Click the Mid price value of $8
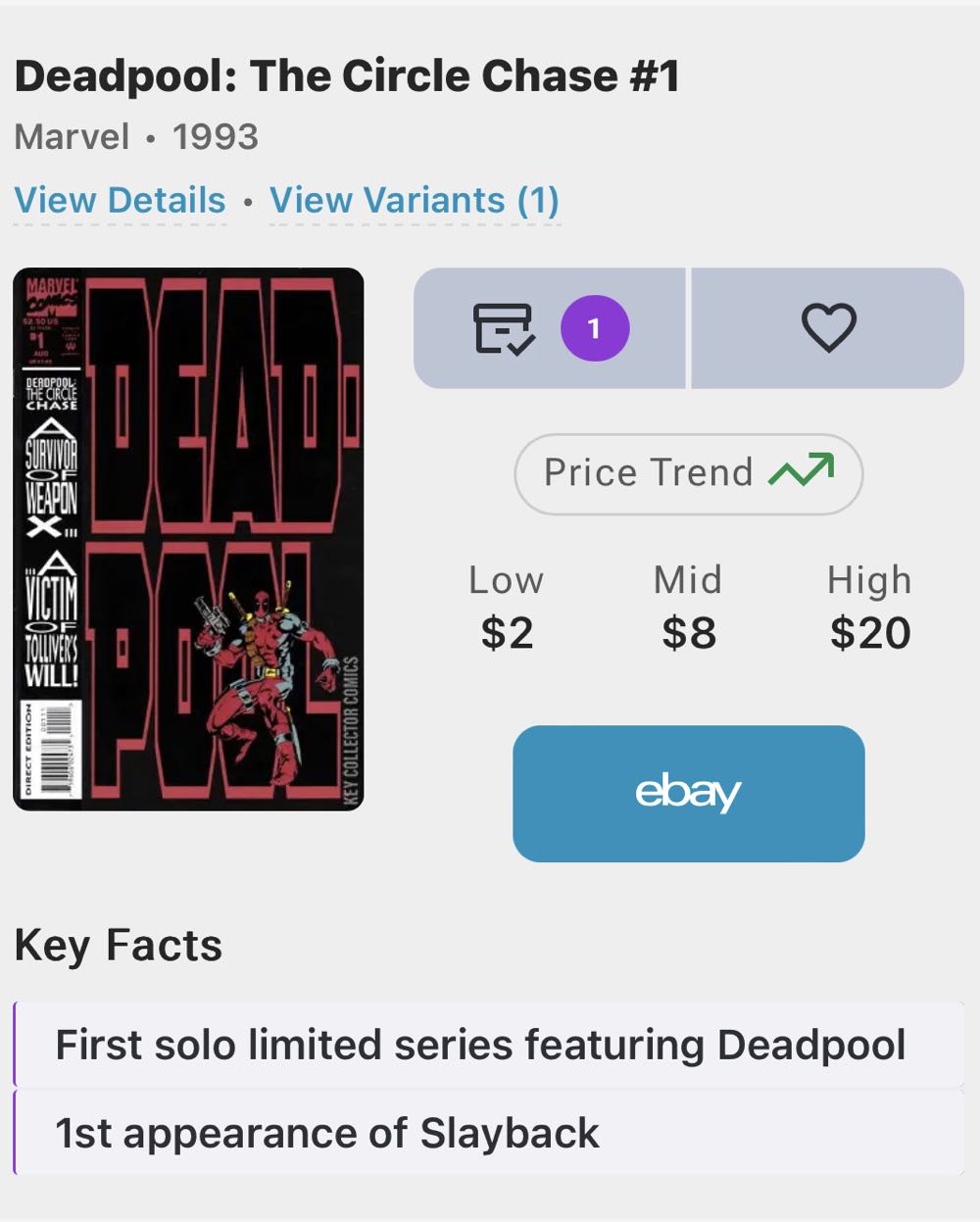The height and width of the screenshot is (1222, 980). coord(688,632)
